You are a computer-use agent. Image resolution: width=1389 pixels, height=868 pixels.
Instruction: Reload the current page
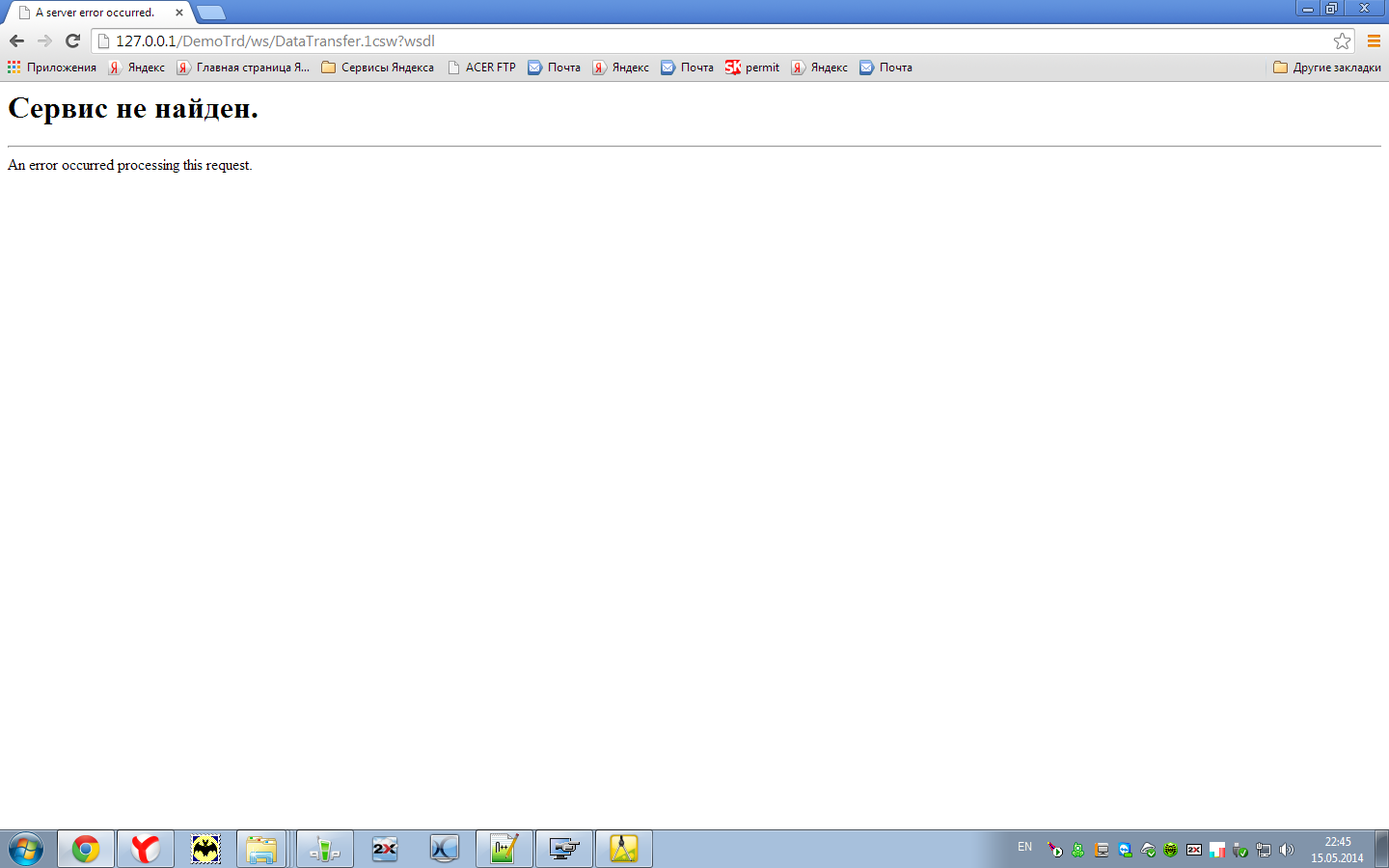coord(72,41)
